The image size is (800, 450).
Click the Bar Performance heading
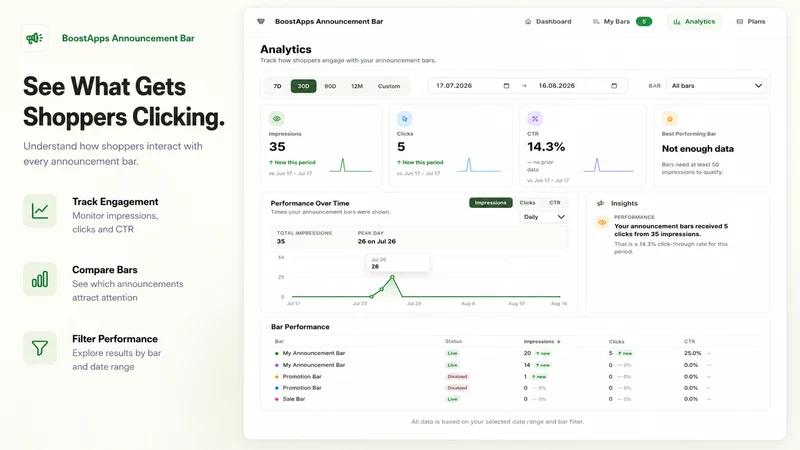(x=300, y=327)
